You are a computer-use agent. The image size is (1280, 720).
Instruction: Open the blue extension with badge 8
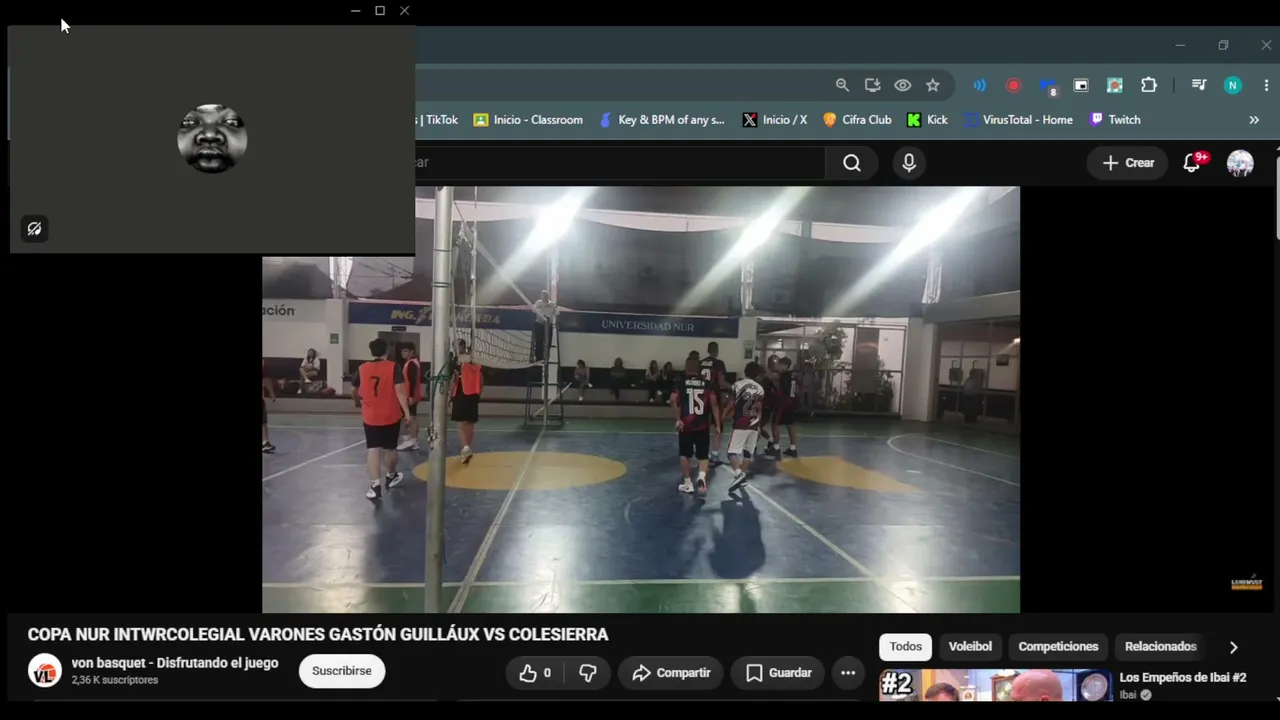(x=1047, y=86)
